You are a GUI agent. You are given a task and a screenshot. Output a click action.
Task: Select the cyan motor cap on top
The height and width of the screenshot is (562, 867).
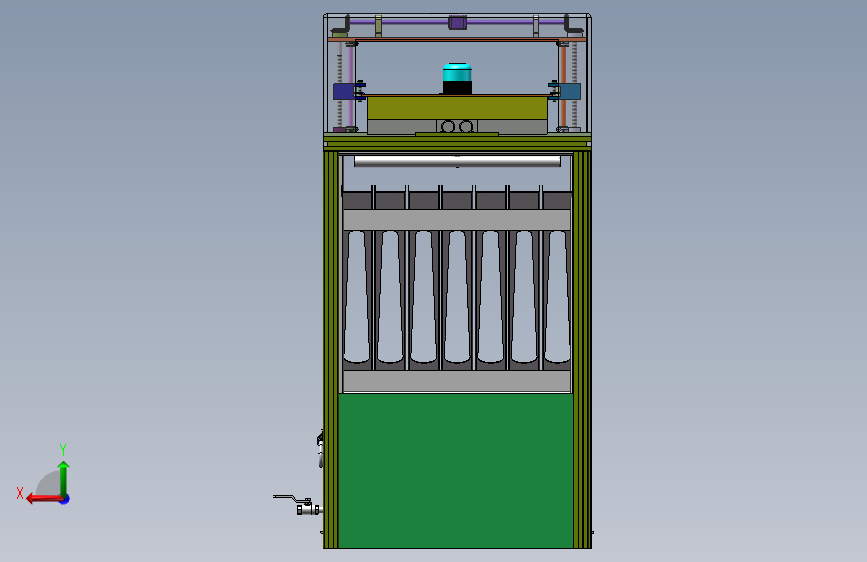(x=457, y=72)
